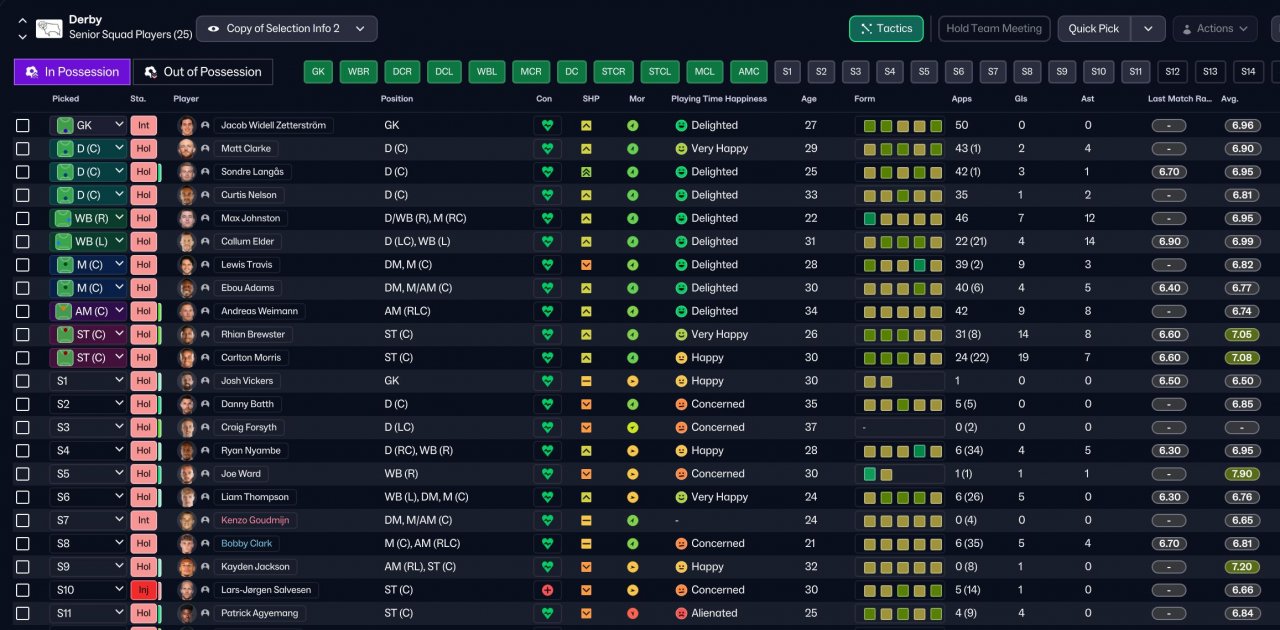The image size is (1280, 630).
Task: Tick the checkbox beside Rhian Brewster
Action: coord(23,334)
